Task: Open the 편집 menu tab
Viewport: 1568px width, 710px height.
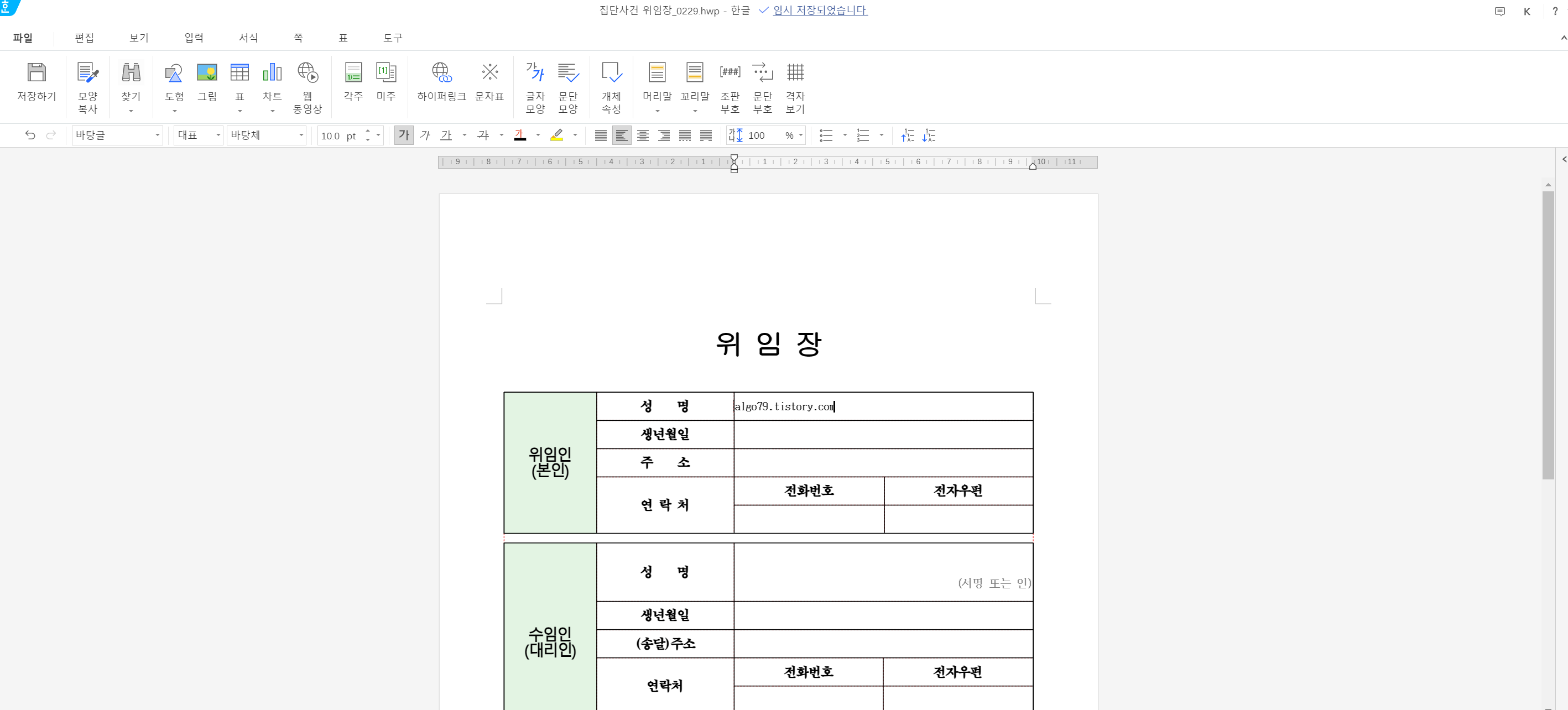Action: point(84,38)
